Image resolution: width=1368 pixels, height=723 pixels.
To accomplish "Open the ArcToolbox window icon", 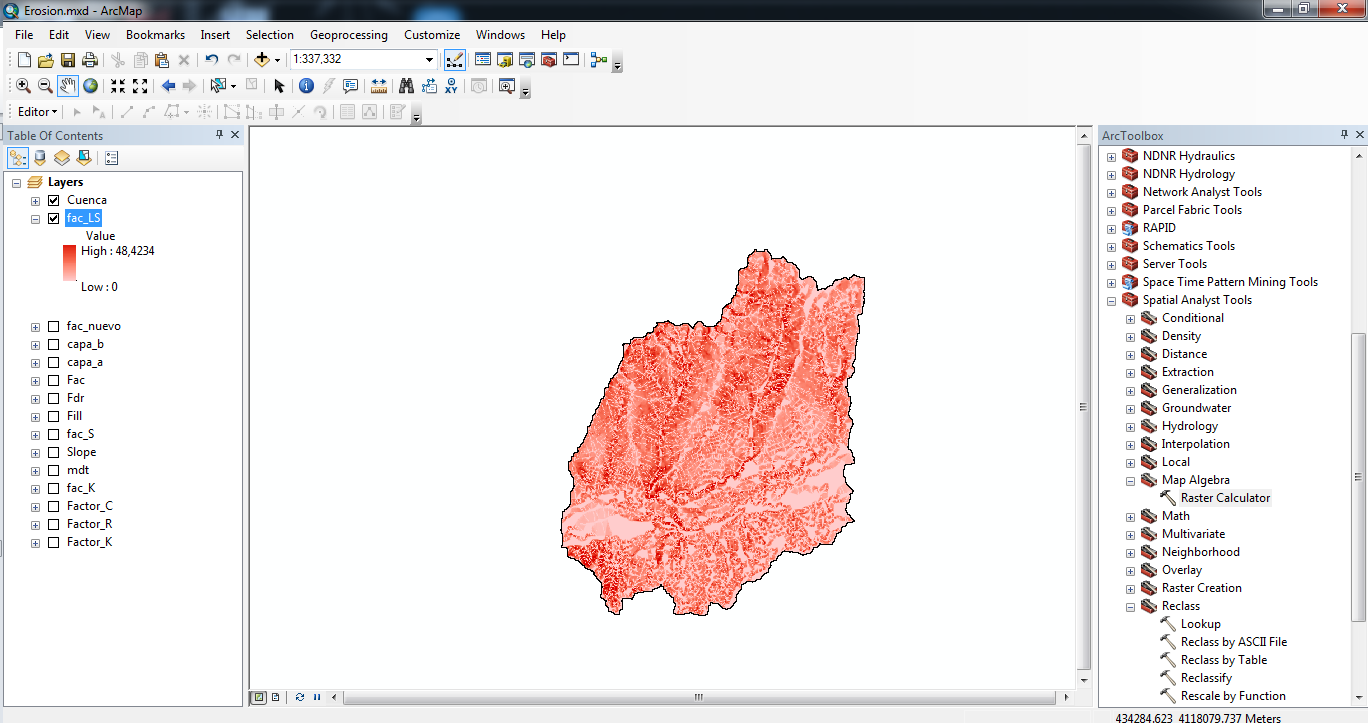I will click(x=548, y=60).
